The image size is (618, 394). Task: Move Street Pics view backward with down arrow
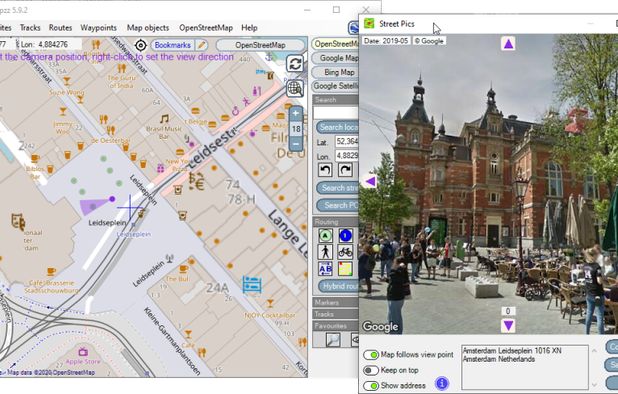pyautogui.click(x=508, y=325)
